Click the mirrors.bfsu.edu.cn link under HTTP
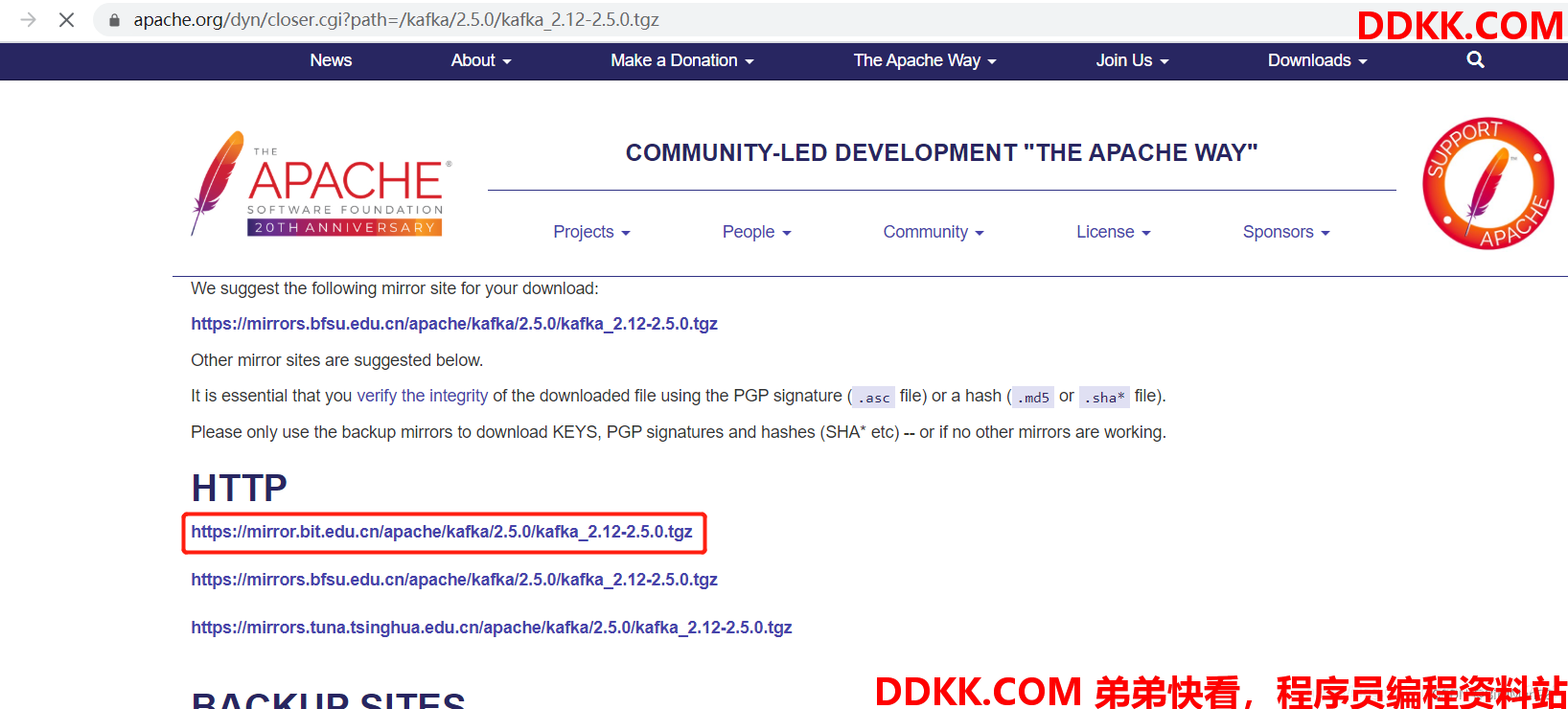The width and height of the screenshot is (1568, 709). [454, 580]
